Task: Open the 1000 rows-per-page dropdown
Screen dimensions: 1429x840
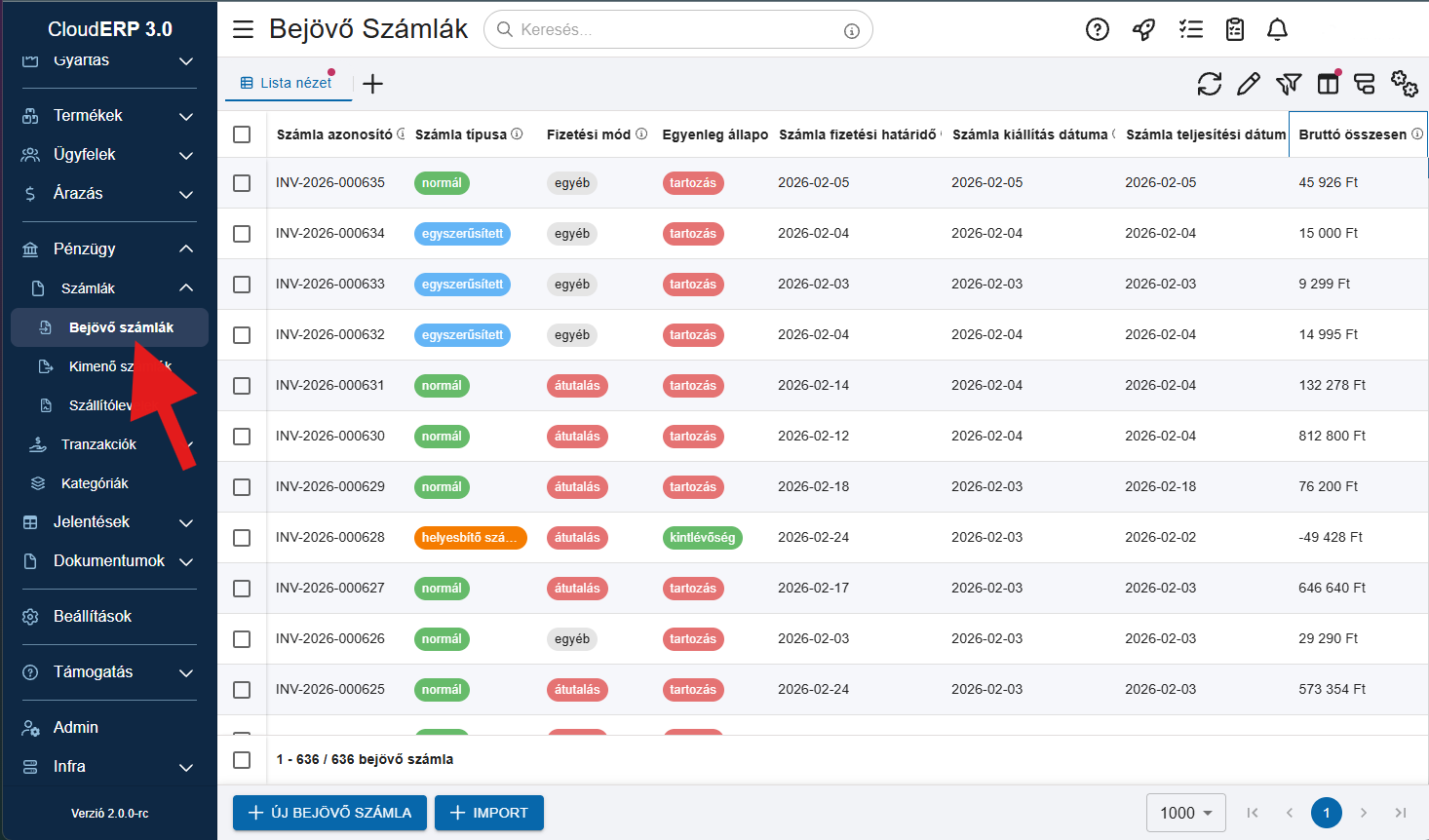Action: pos(1185,813)
